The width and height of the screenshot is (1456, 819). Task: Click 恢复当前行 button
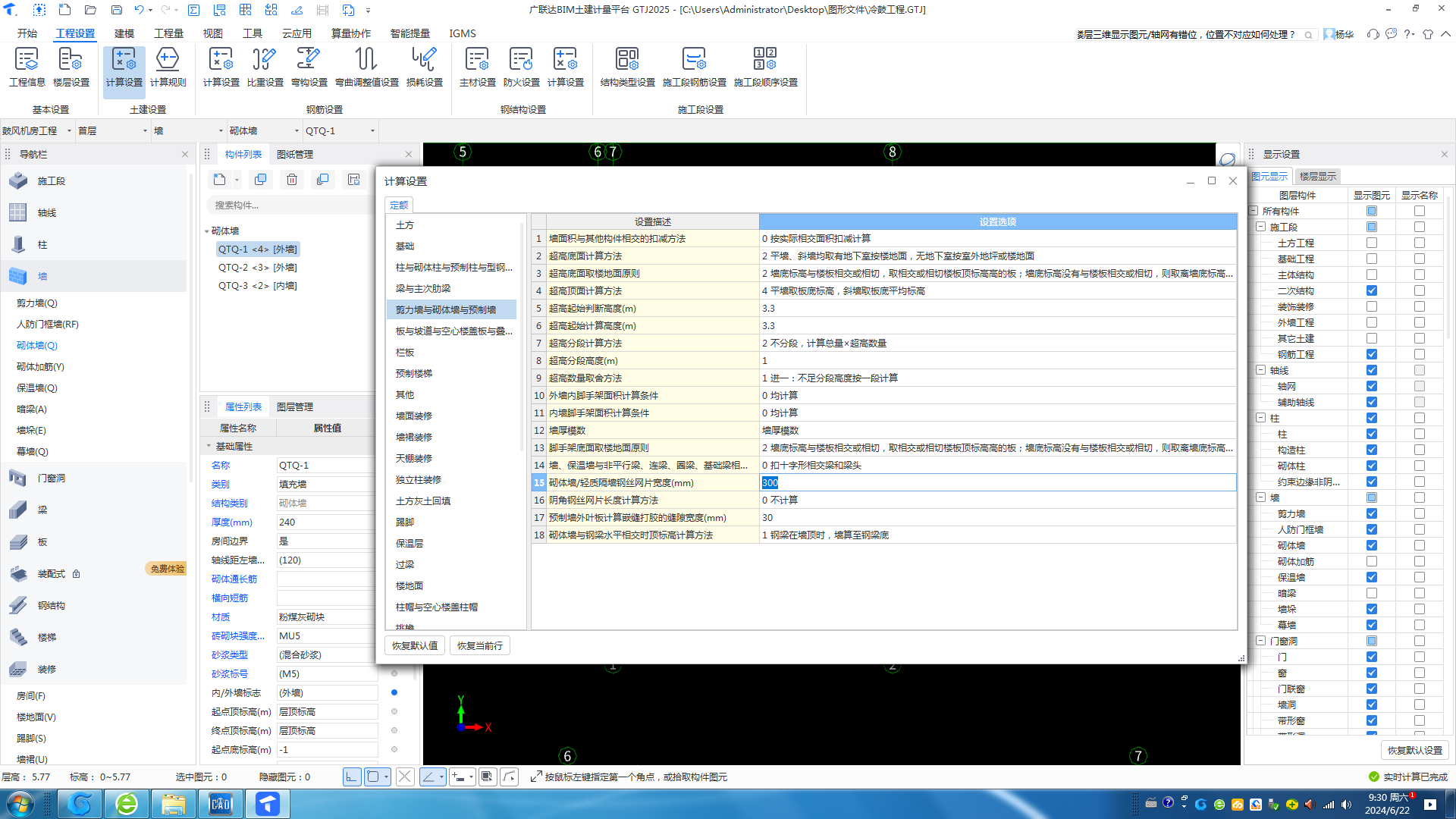tap(480, 645)
